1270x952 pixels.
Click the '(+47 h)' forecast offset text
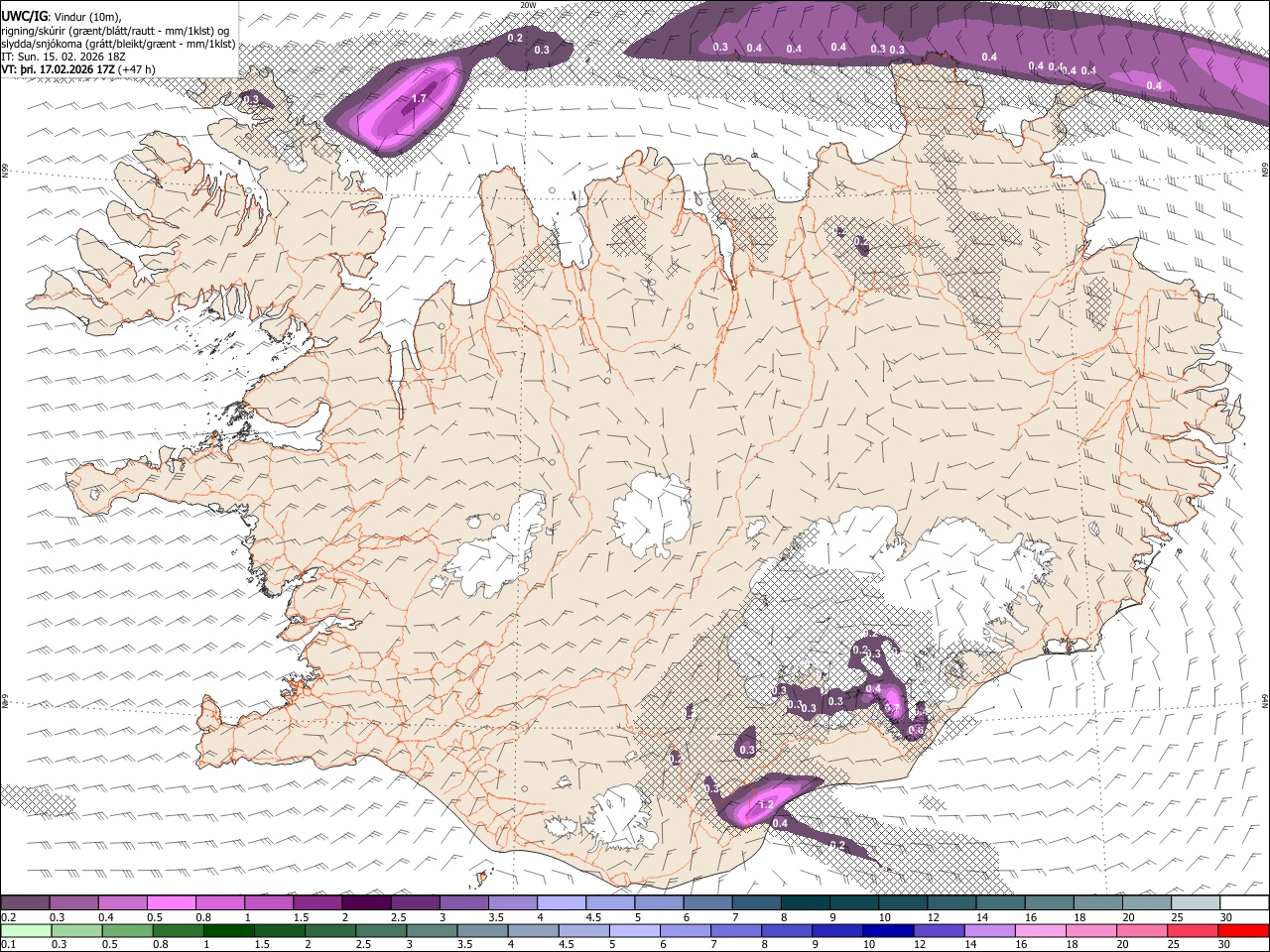[137, 69]
